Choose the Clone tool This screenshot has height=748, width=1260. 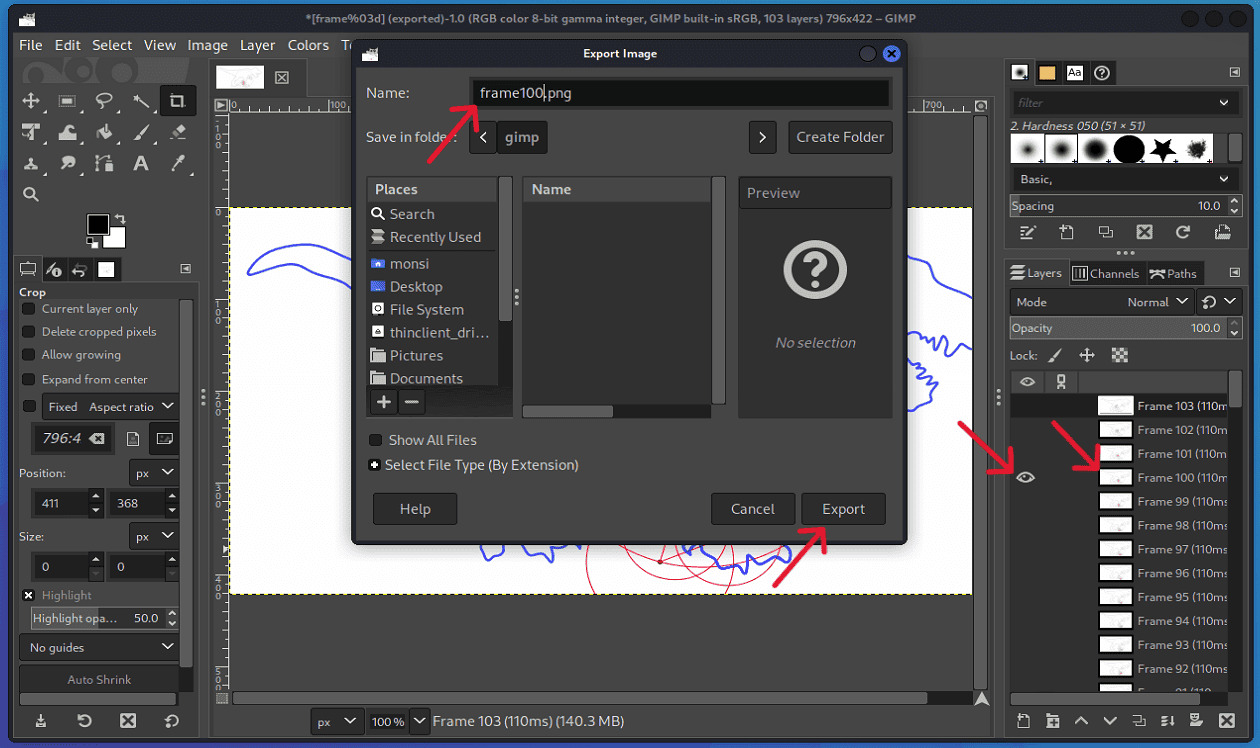(x=31, y=163)
